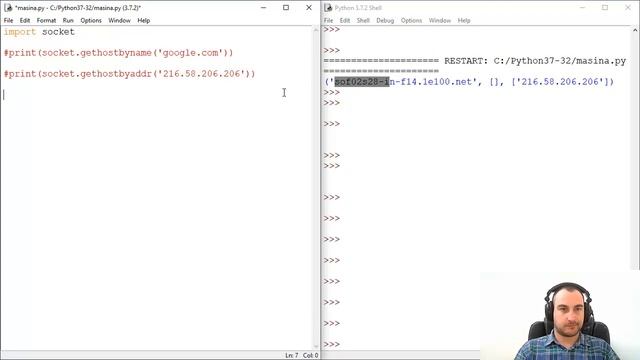Viewport: 640px width, 360px height.
Task: Open Shell menu in Python Shell window
Action: [363, 20]
